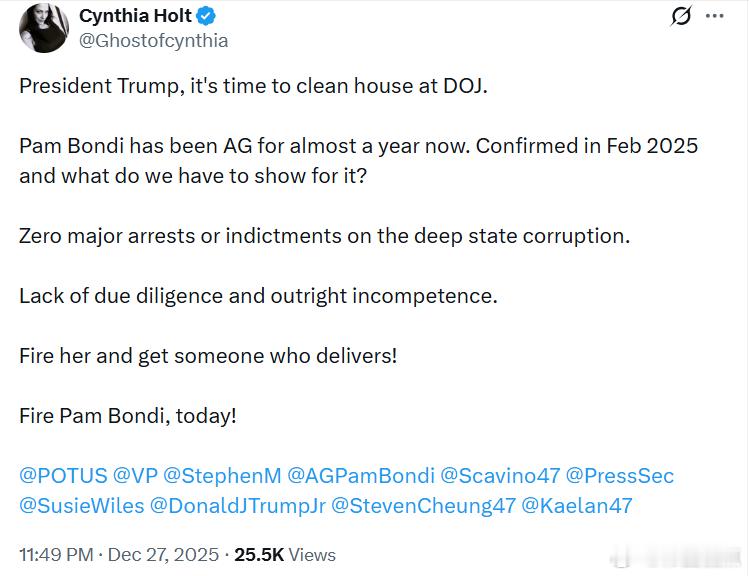
Task: Click the "clean house at DOJ" opening sentence
Action: pos(252,85)
